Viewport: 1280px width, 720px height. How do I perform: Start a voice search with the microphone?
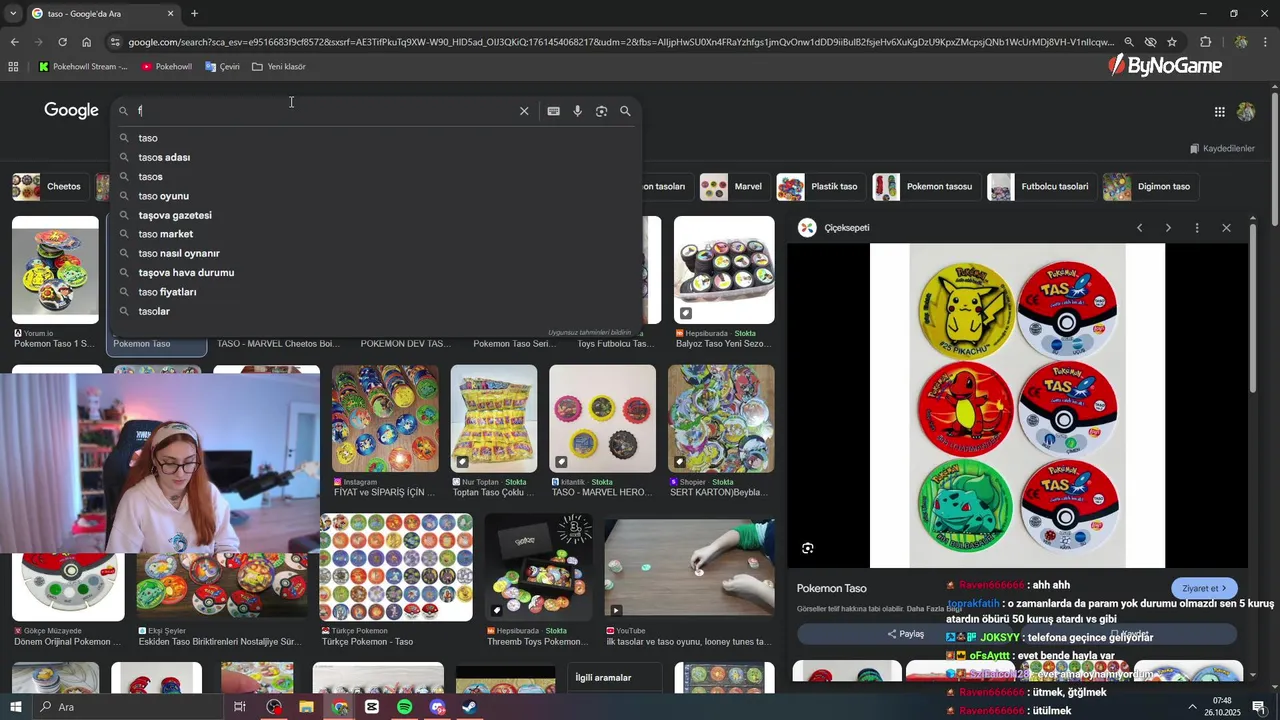point(577,111)
